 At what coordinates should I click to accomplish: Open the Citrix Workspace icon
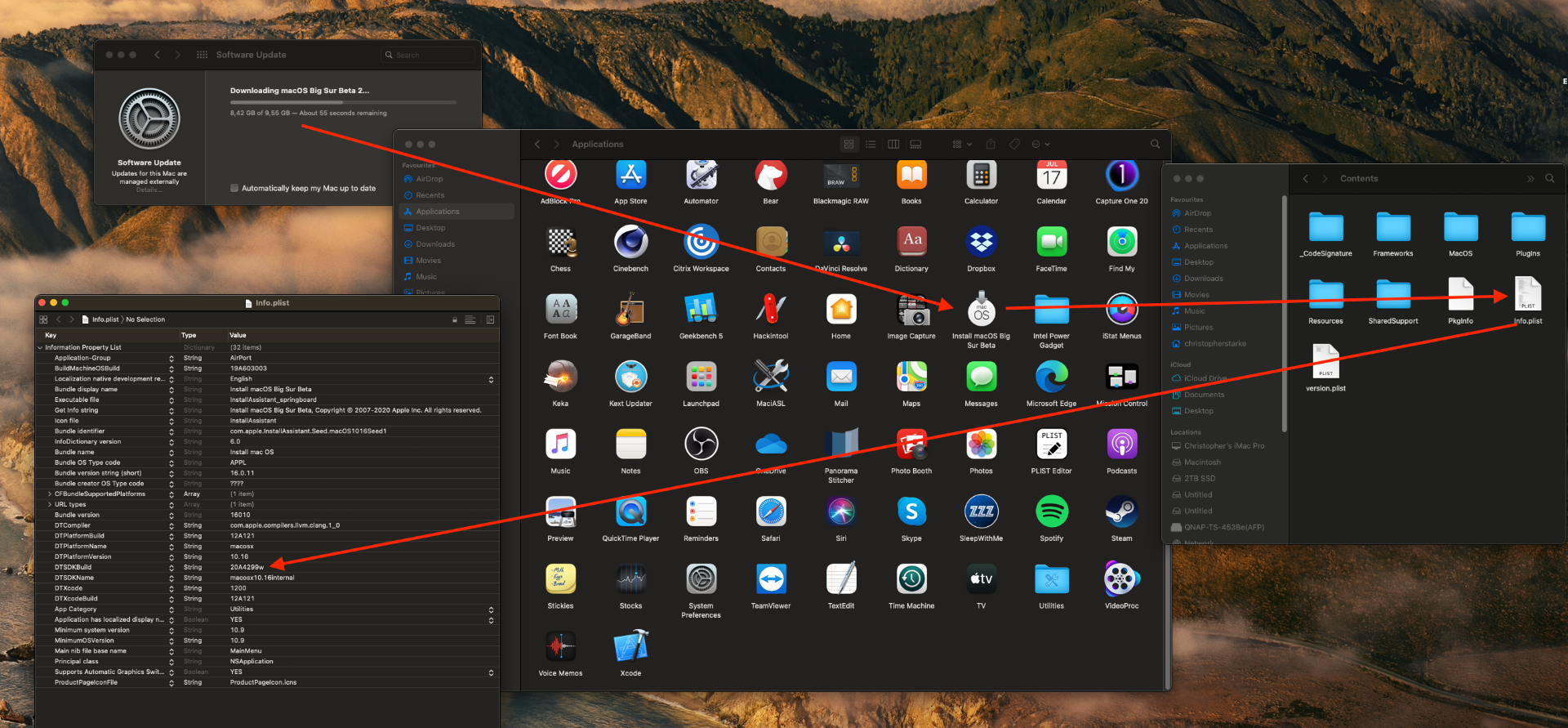coord(701,242)
